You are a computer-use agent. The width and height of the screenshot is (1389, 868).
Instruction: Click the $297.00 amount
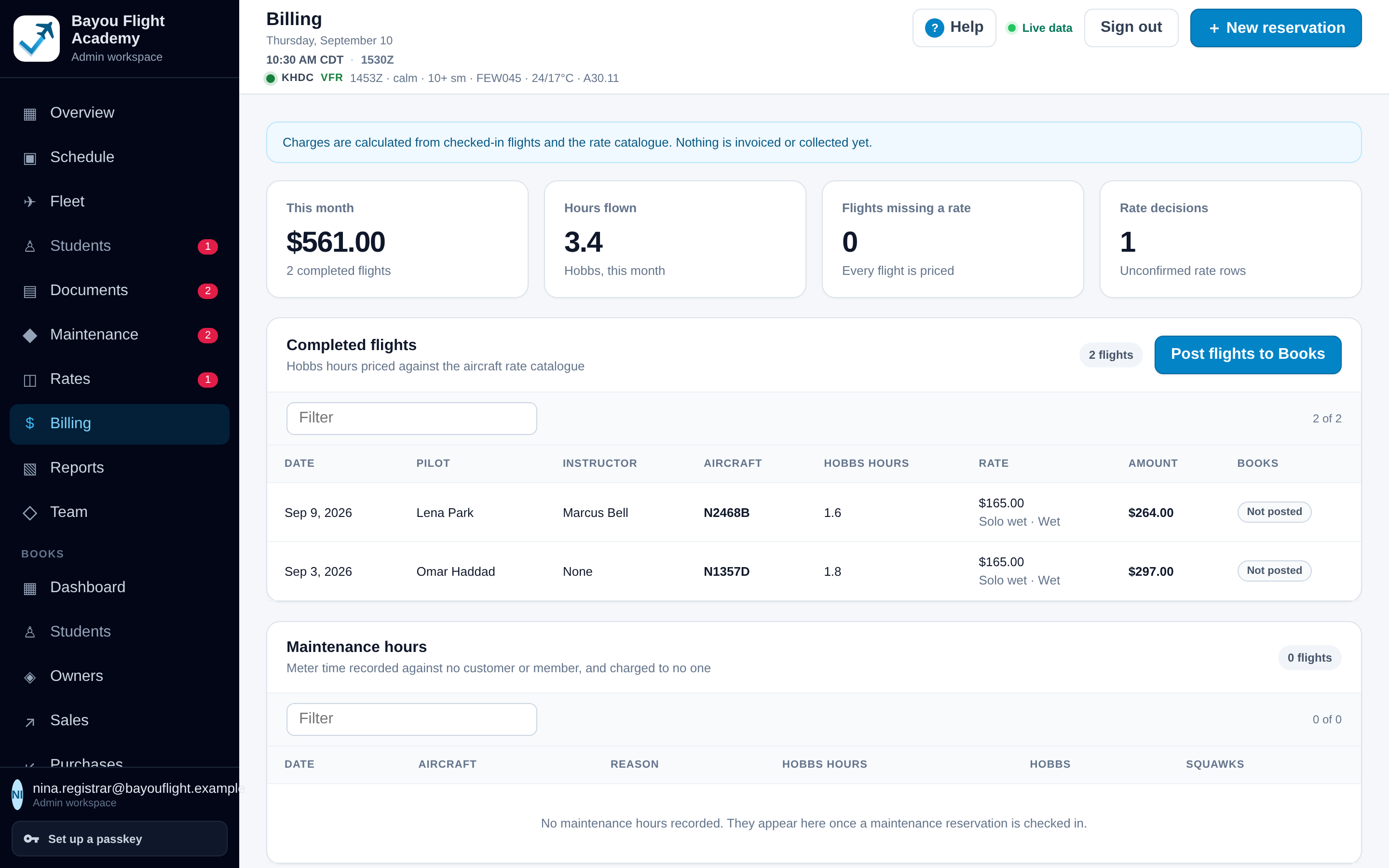[1150, 572]
